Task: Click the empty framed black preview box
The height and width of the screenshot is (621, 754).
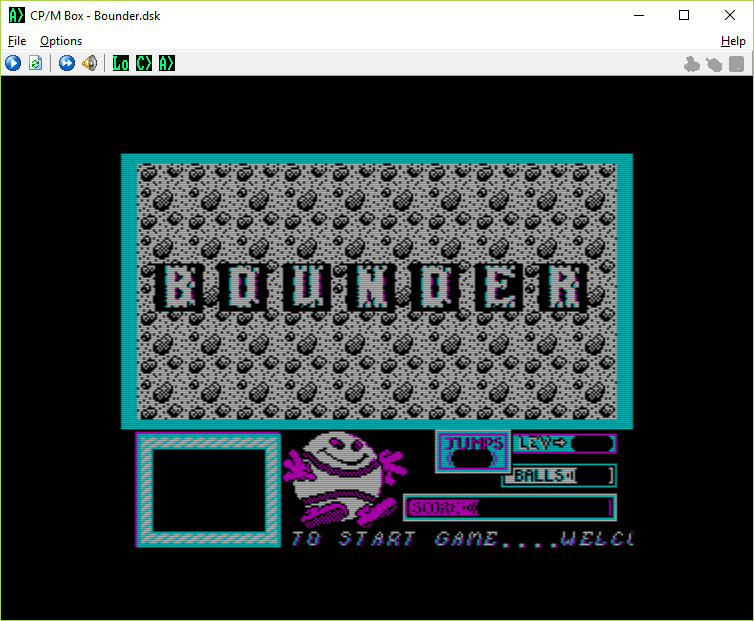Action: click(x=208, y=490)
